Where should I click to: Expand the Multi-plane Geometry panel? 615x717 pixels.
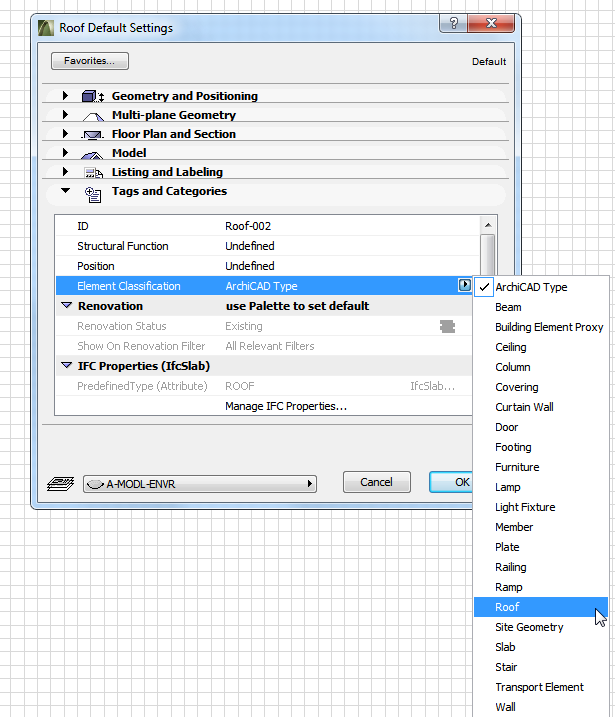[x=65, y=114]
